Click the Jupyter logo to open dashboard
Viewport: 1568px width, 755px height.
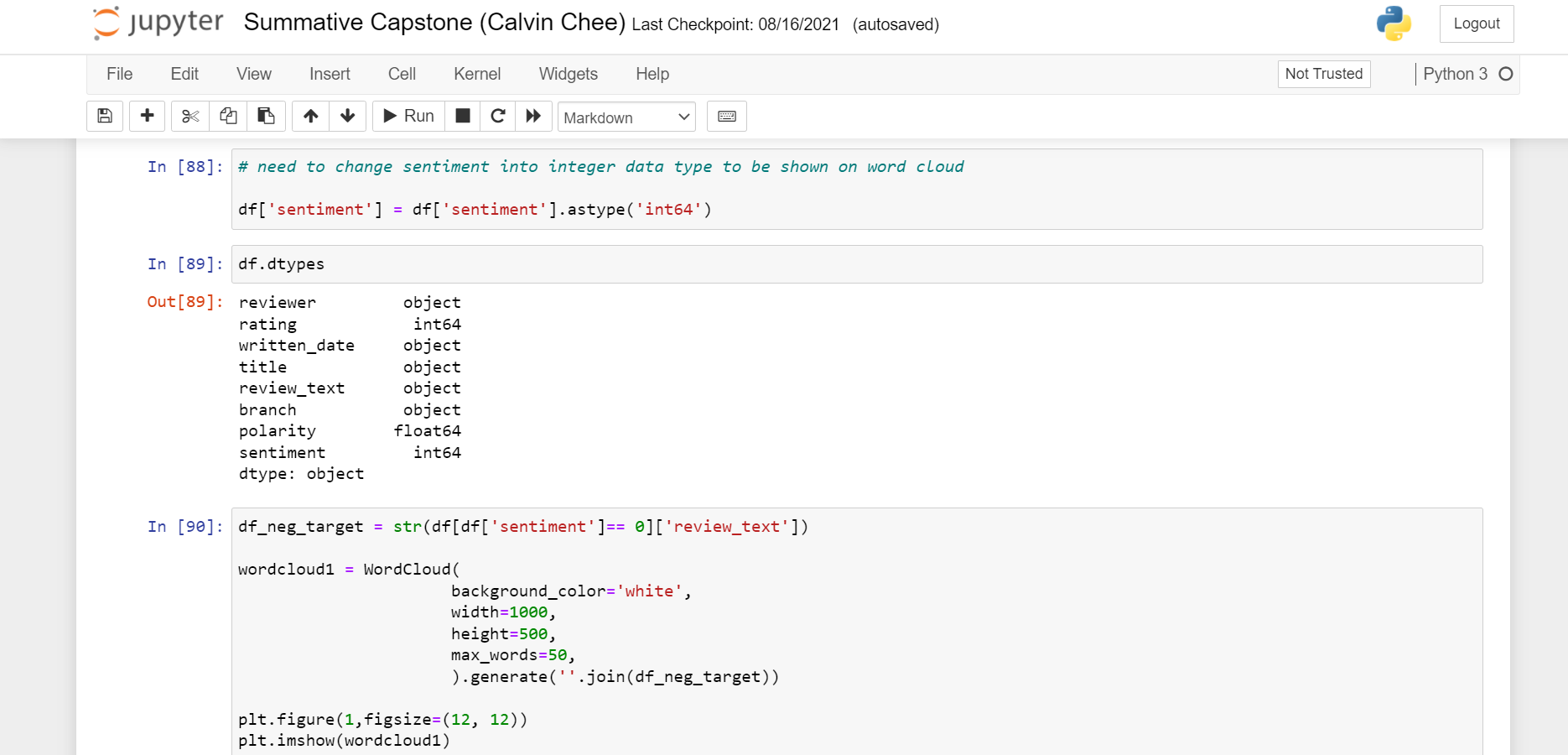156,23
